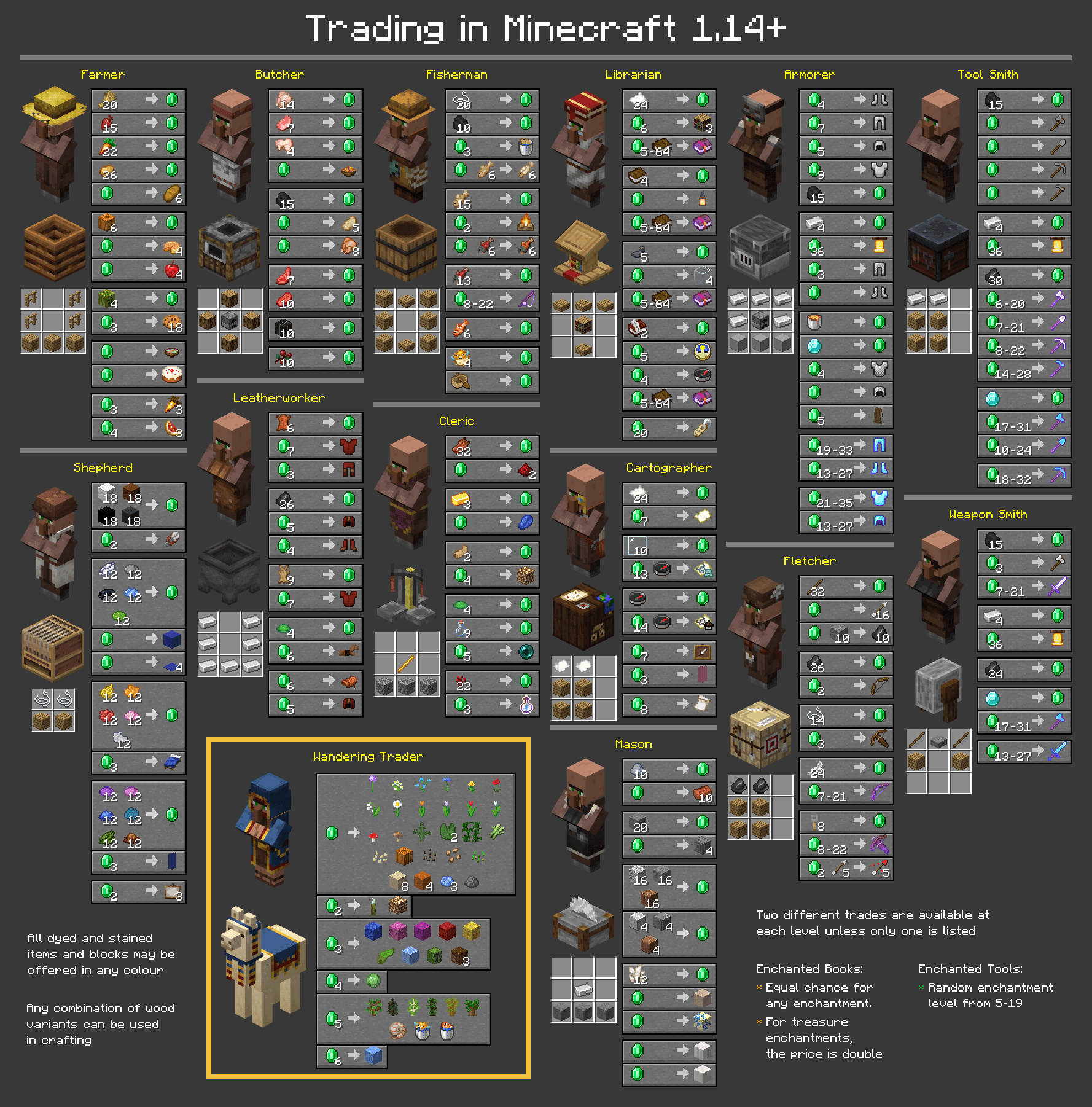1092x1107 pixels.
Task: Click the bookshelf icon in Librarian trades
Action: pyautogui.click(x=703, y=123)
